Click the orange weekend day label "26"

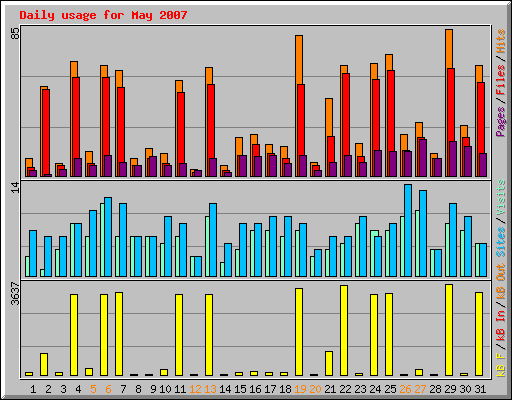point(405,389)
